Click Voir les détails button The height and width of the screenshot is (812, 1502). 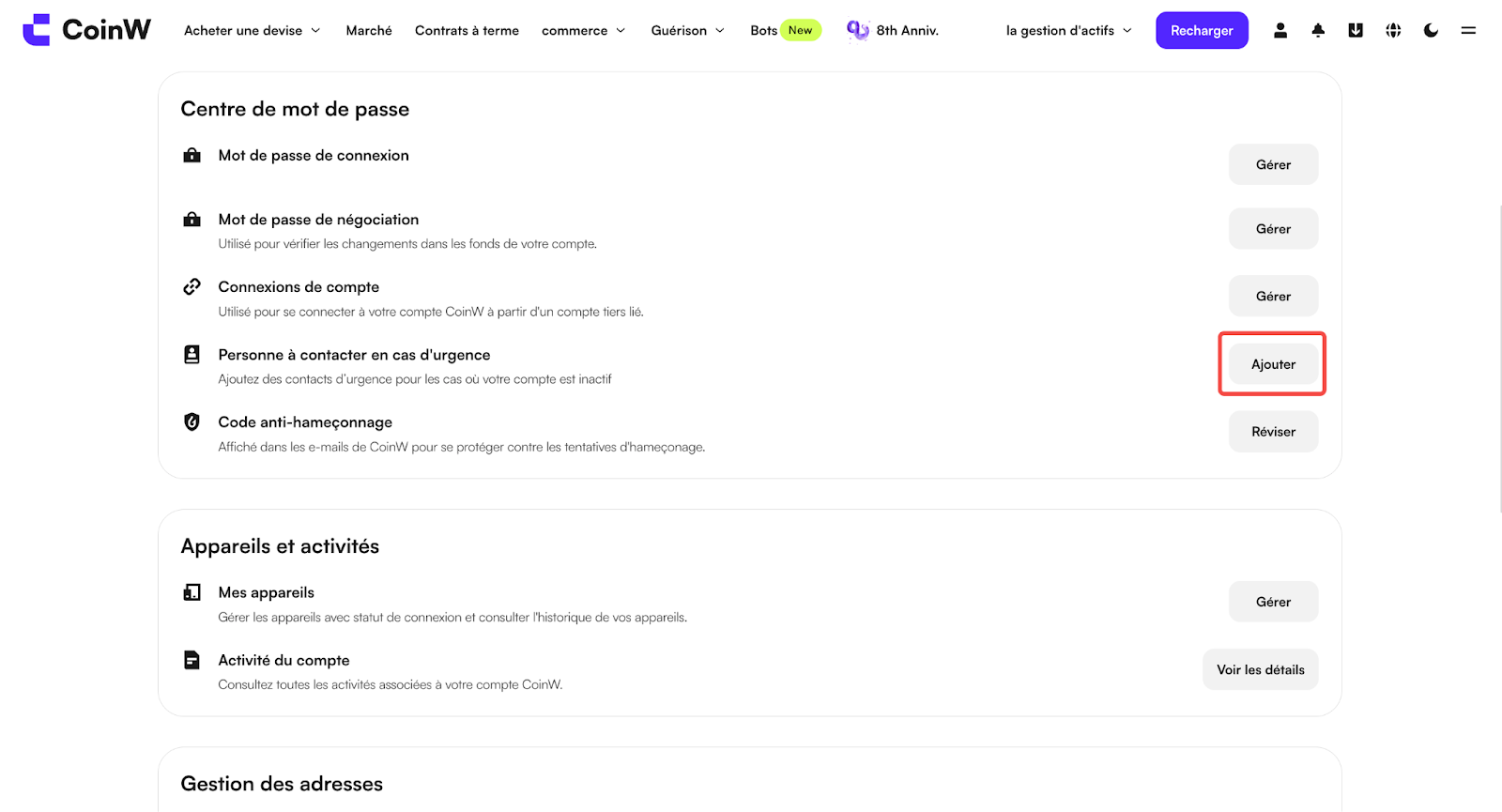click(x=1260, y=669)
